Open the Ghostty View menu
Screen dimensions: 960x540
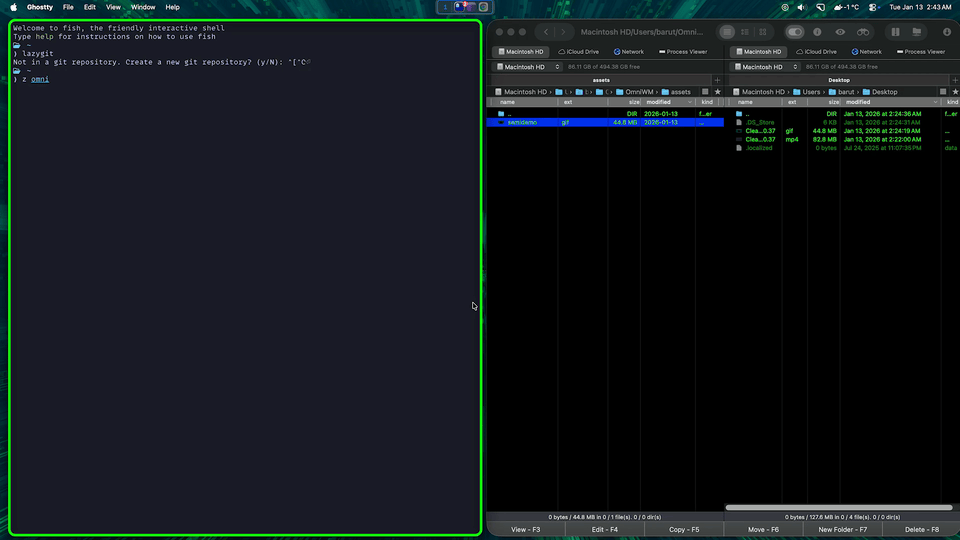[113, 7]
